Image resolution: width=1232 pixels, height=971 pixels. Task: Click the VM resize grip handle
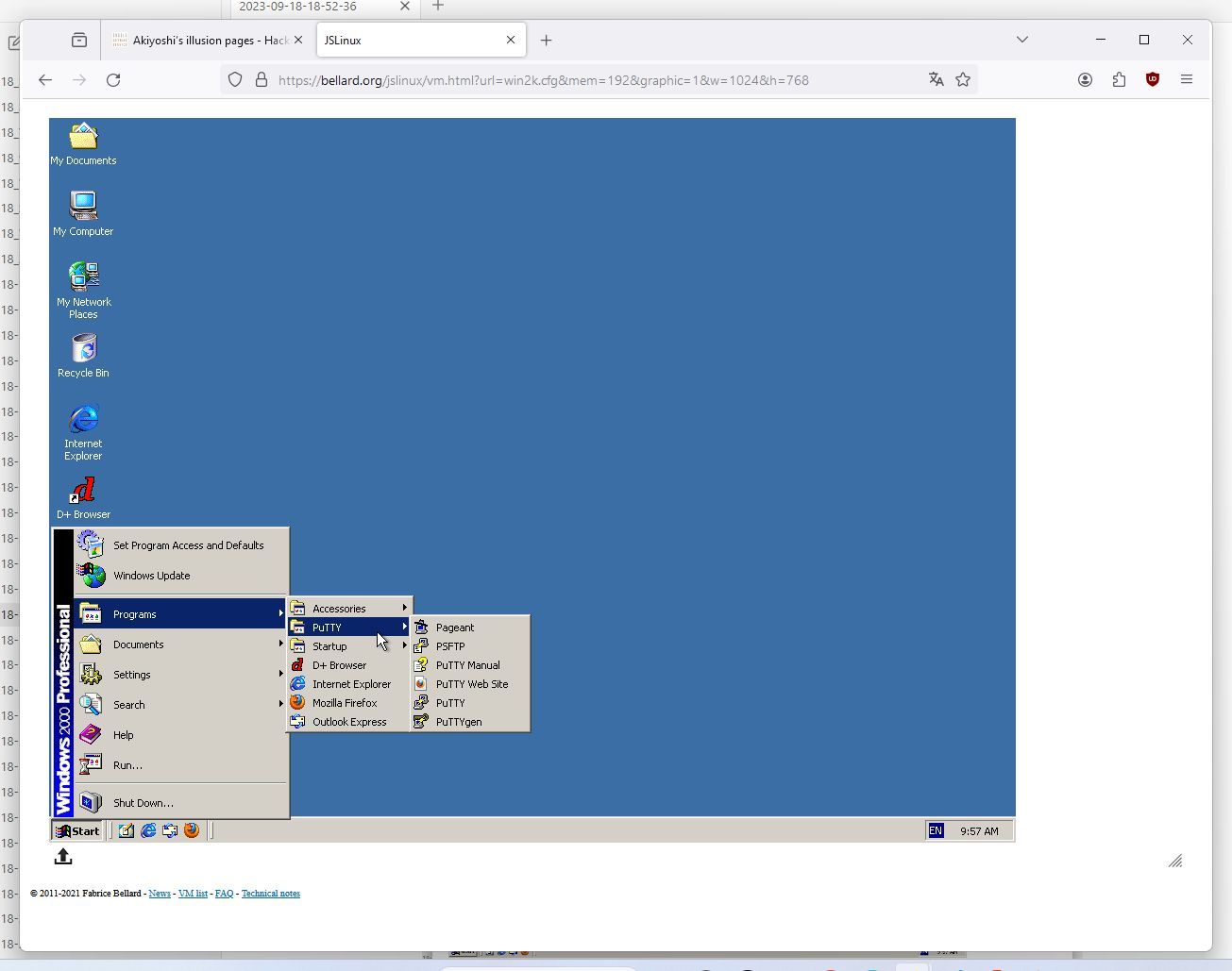coord(1175,861)
